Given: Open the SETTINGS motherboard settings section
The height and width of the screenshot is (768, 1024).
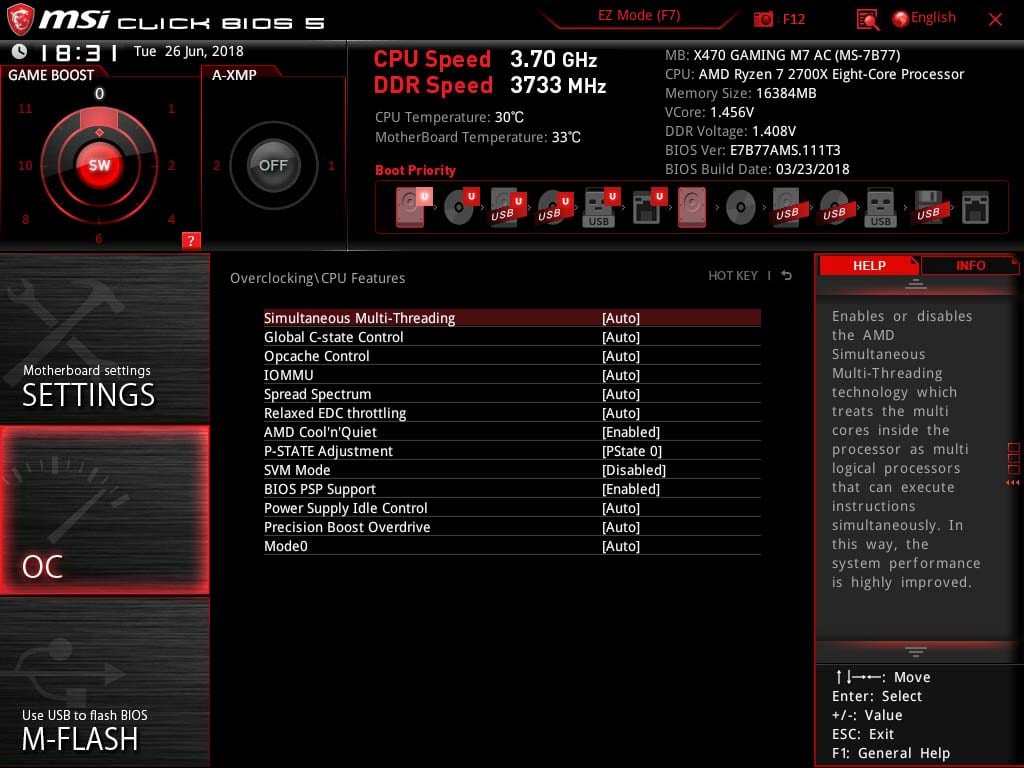Looking at the screenshot, I should click(x=104, y=338).
